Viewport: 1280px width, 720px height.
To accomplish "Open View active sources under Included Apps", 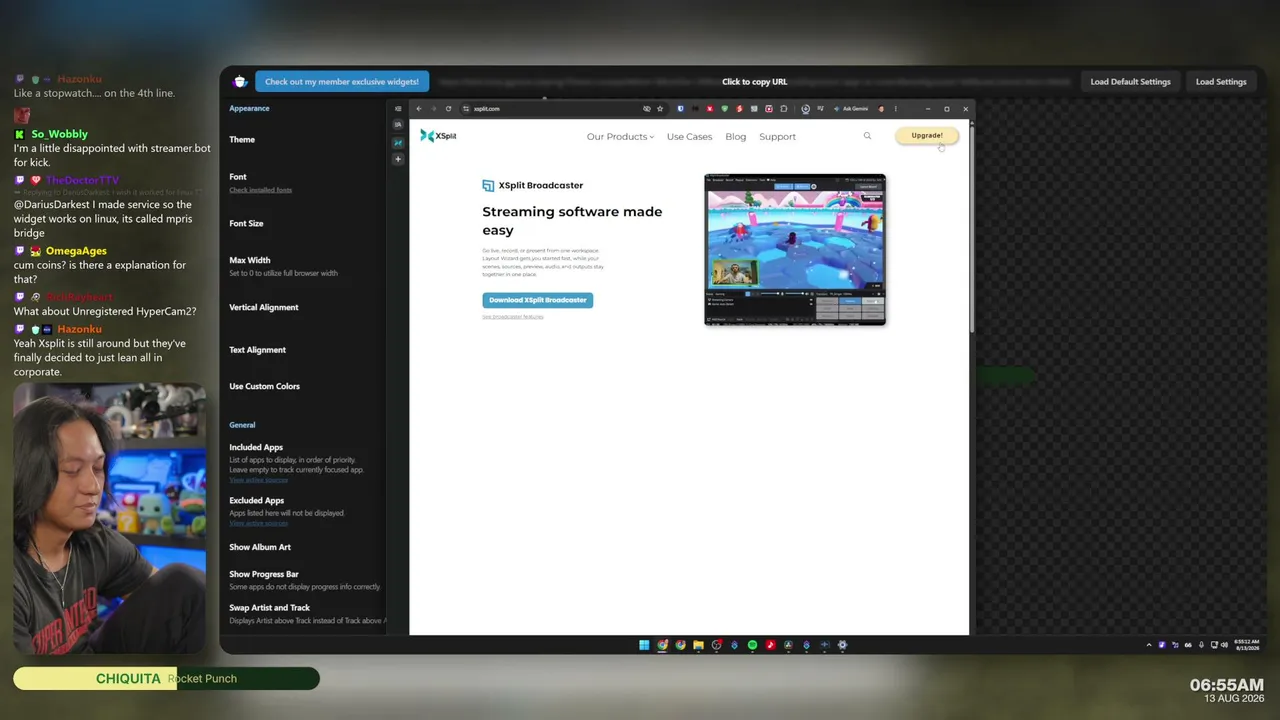I will click(x=258, y=480).
